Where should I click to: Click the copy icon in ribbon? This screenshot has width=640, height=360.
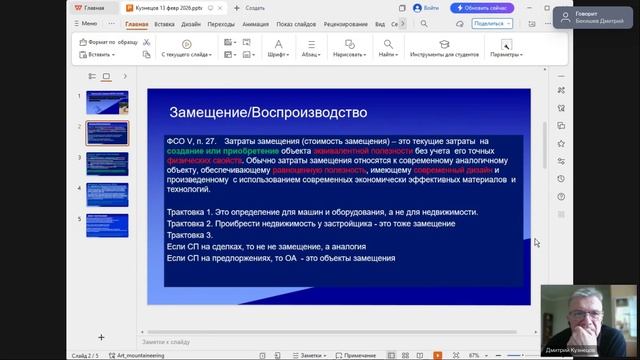pos(147,54)
